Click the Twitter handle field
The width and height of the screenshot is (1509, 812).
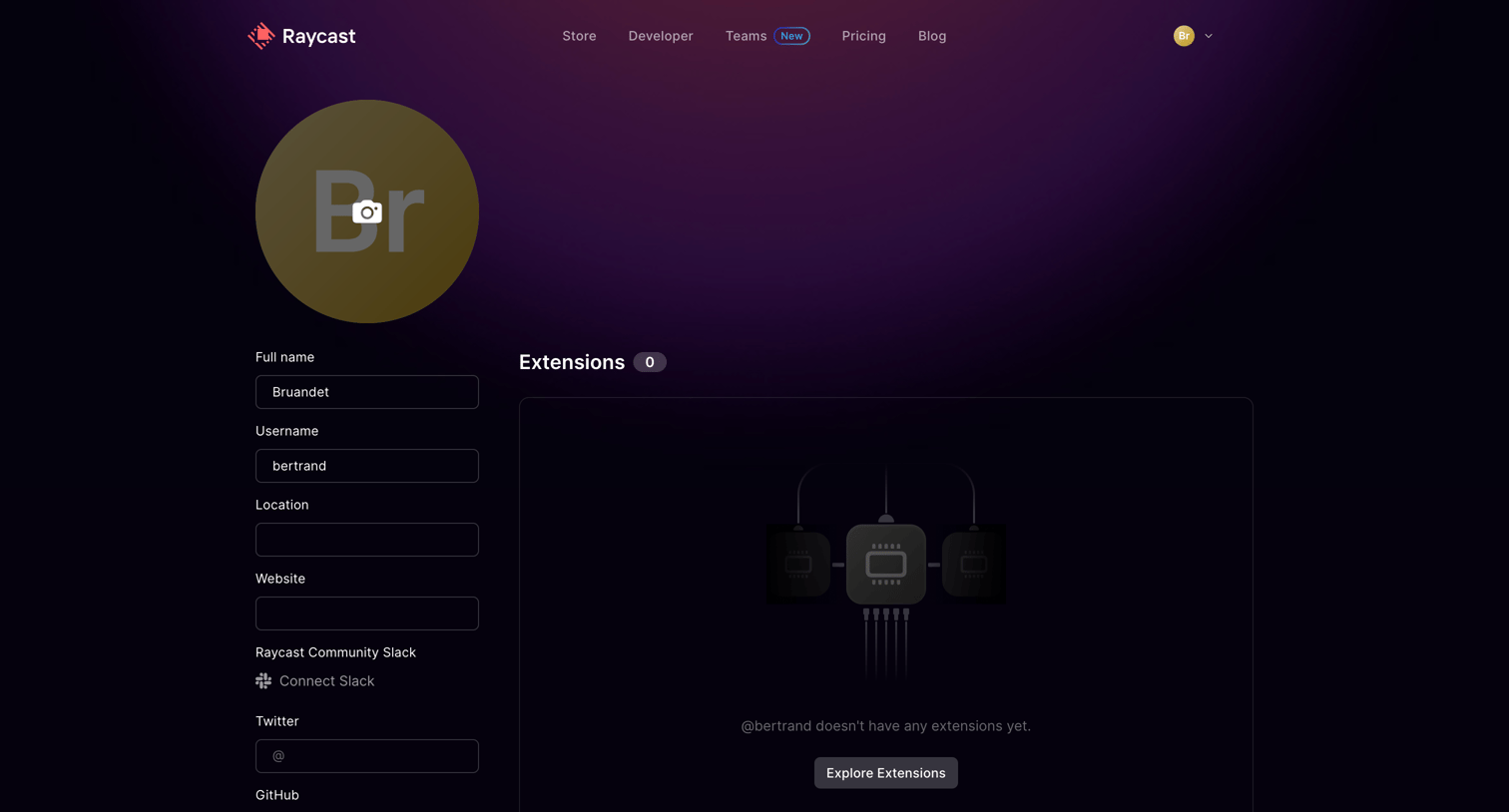pos(367,756)
